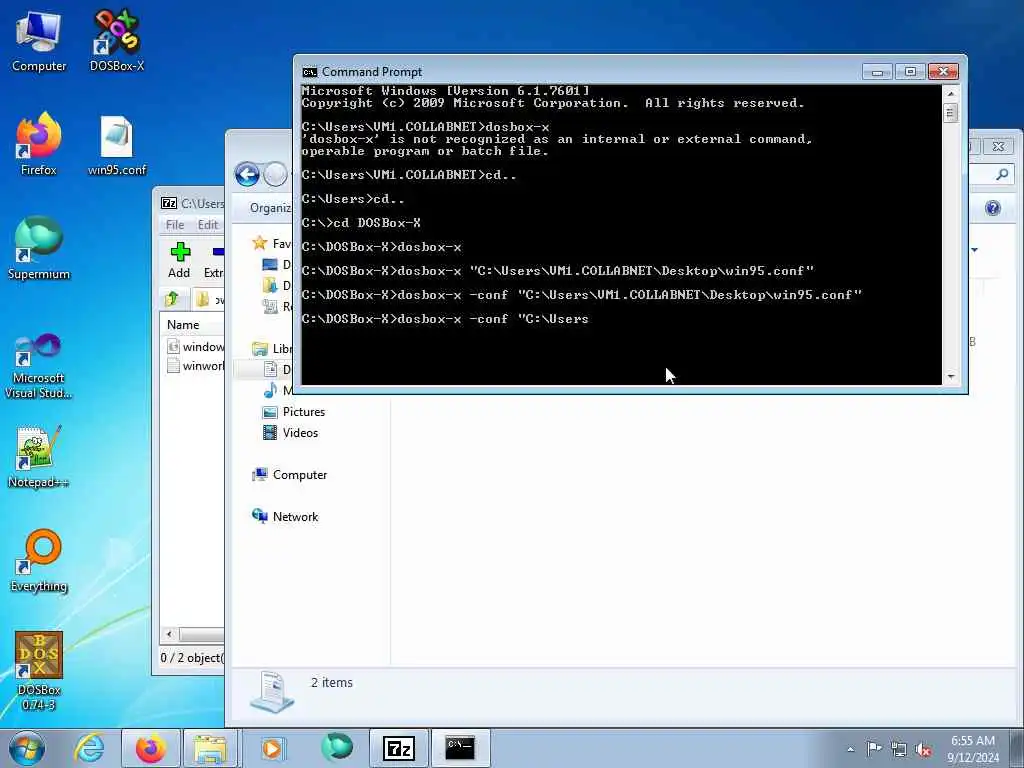Go up one folder in 7-Zip
The image size is (1024, 768).
[x=172, y=299]
